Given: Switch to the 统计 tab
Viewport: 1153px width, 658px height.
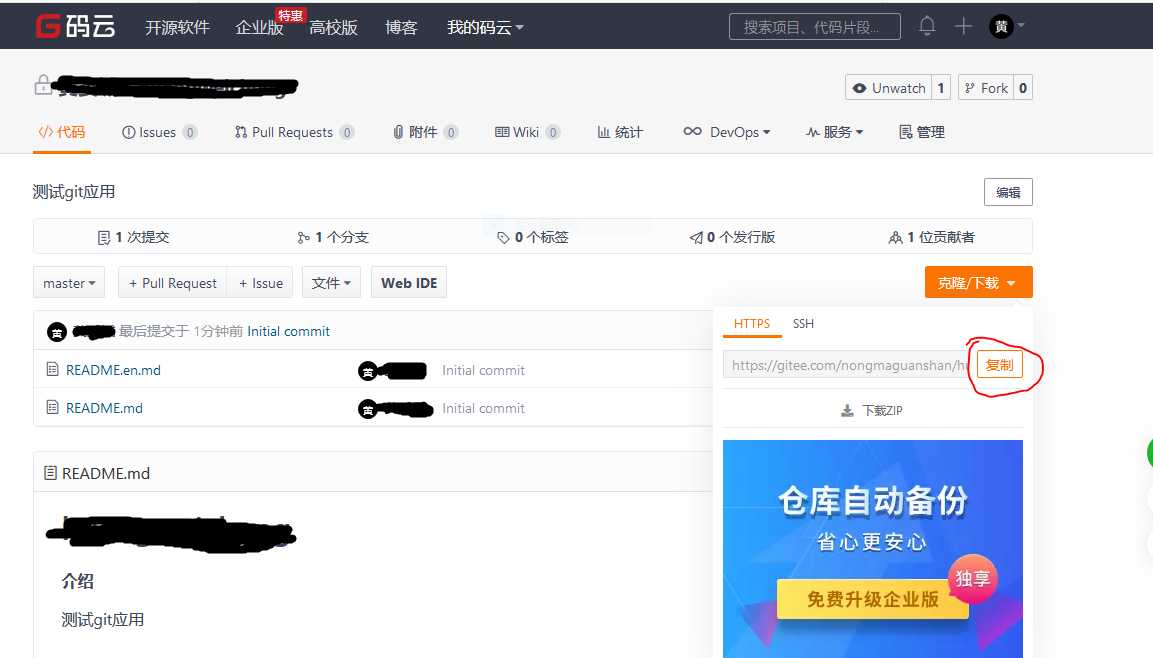Looking at the screenshot, I should (x=620, y=132).
